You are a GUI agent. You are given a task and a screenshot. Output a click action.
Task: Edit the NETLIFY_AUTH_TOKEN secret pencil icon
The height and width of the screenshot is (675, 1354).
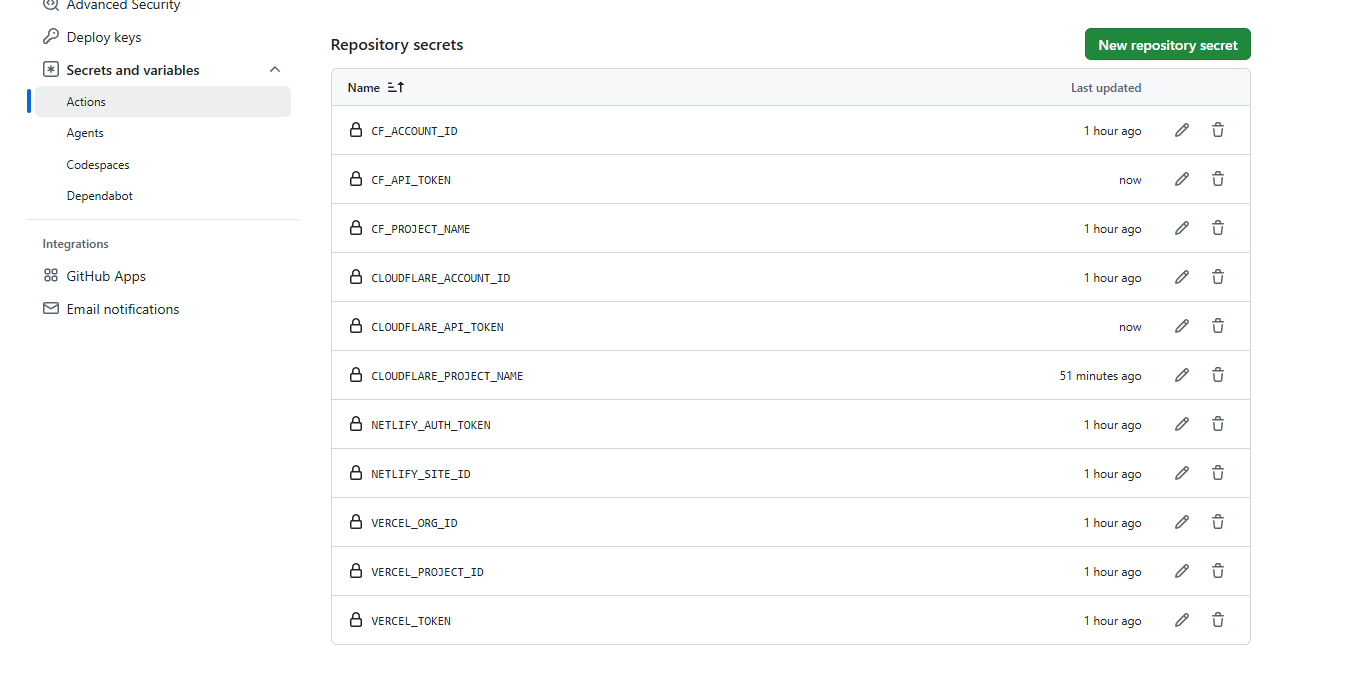1182,424
